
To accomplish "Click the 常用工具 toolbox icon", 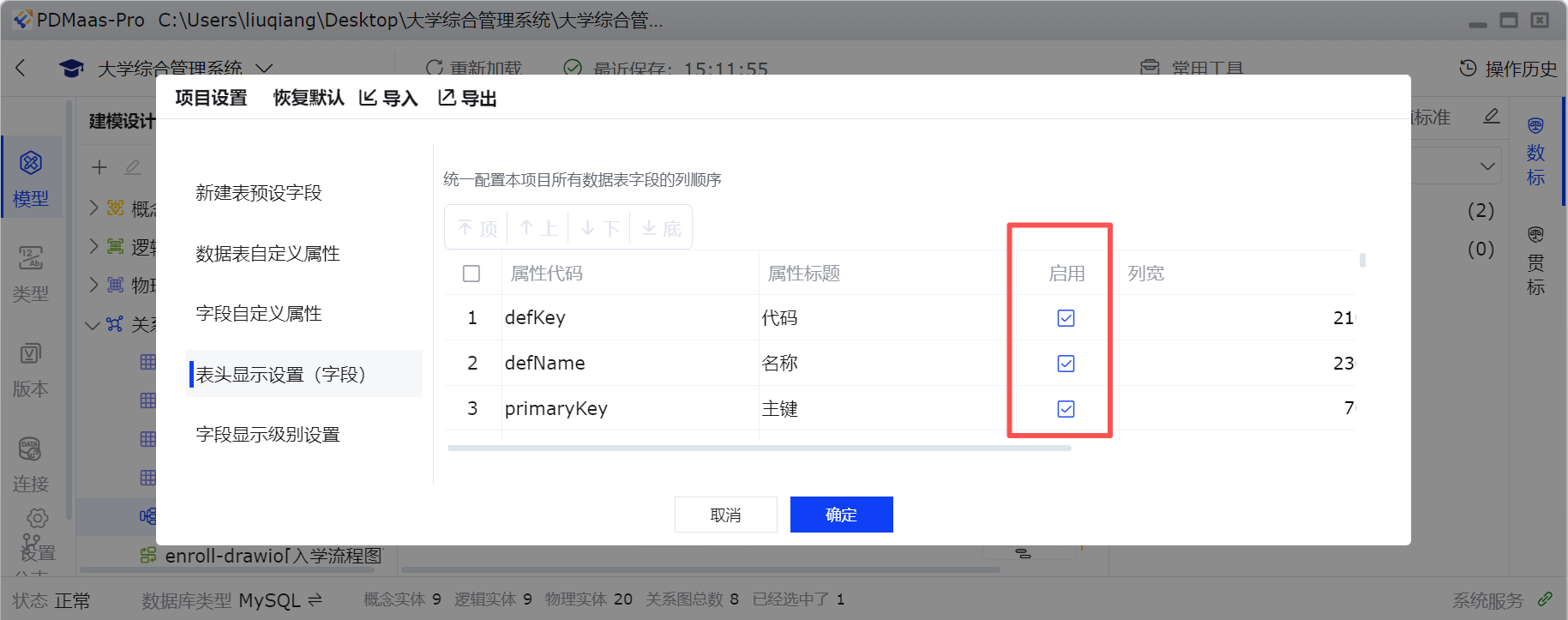I will pyautogui.click(x=1150, y=68).
